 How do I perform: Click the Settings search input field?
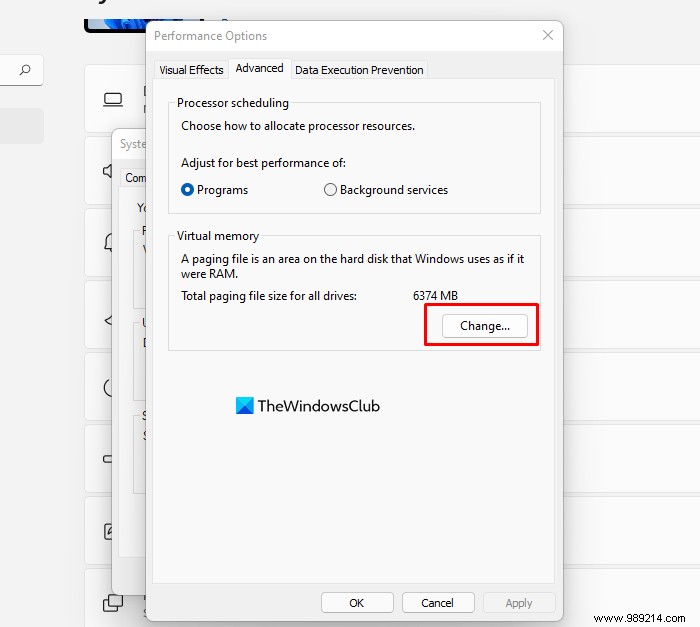[21, 70]
